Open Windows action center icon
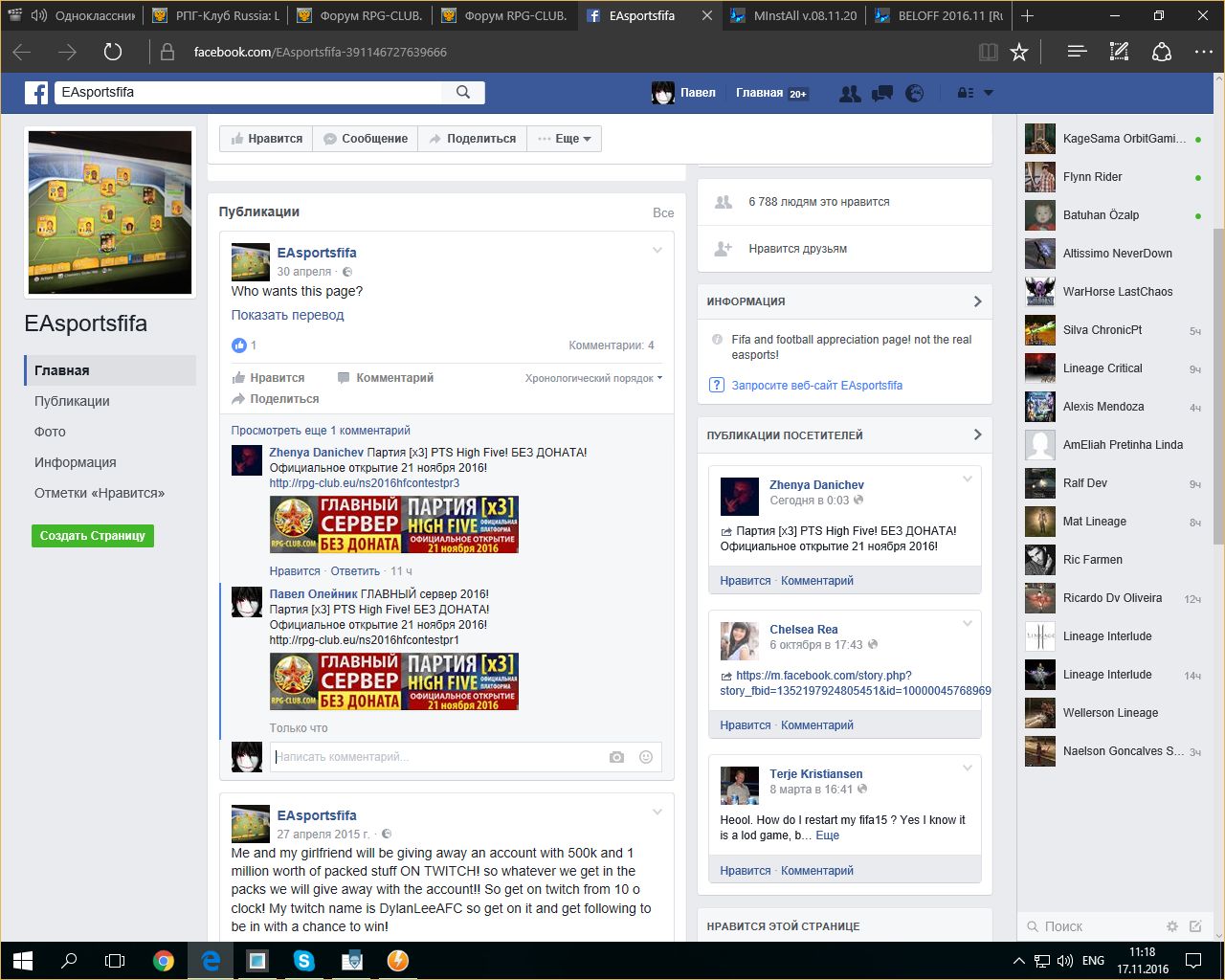The height and width of the screenshot is (980, 1225). pos(1193,961)
